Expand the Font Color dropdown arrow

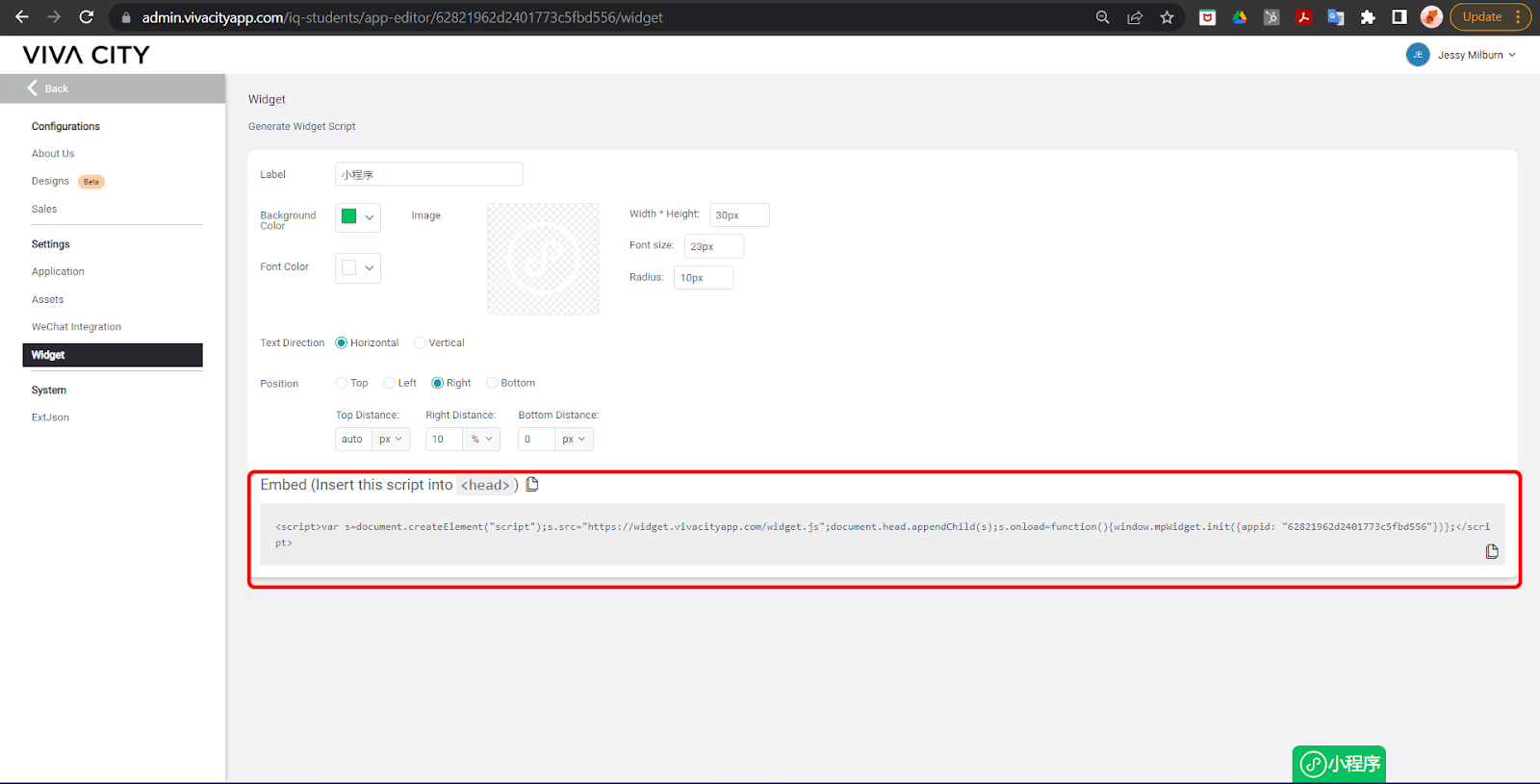pyautogui.click(x=370, y=268)
